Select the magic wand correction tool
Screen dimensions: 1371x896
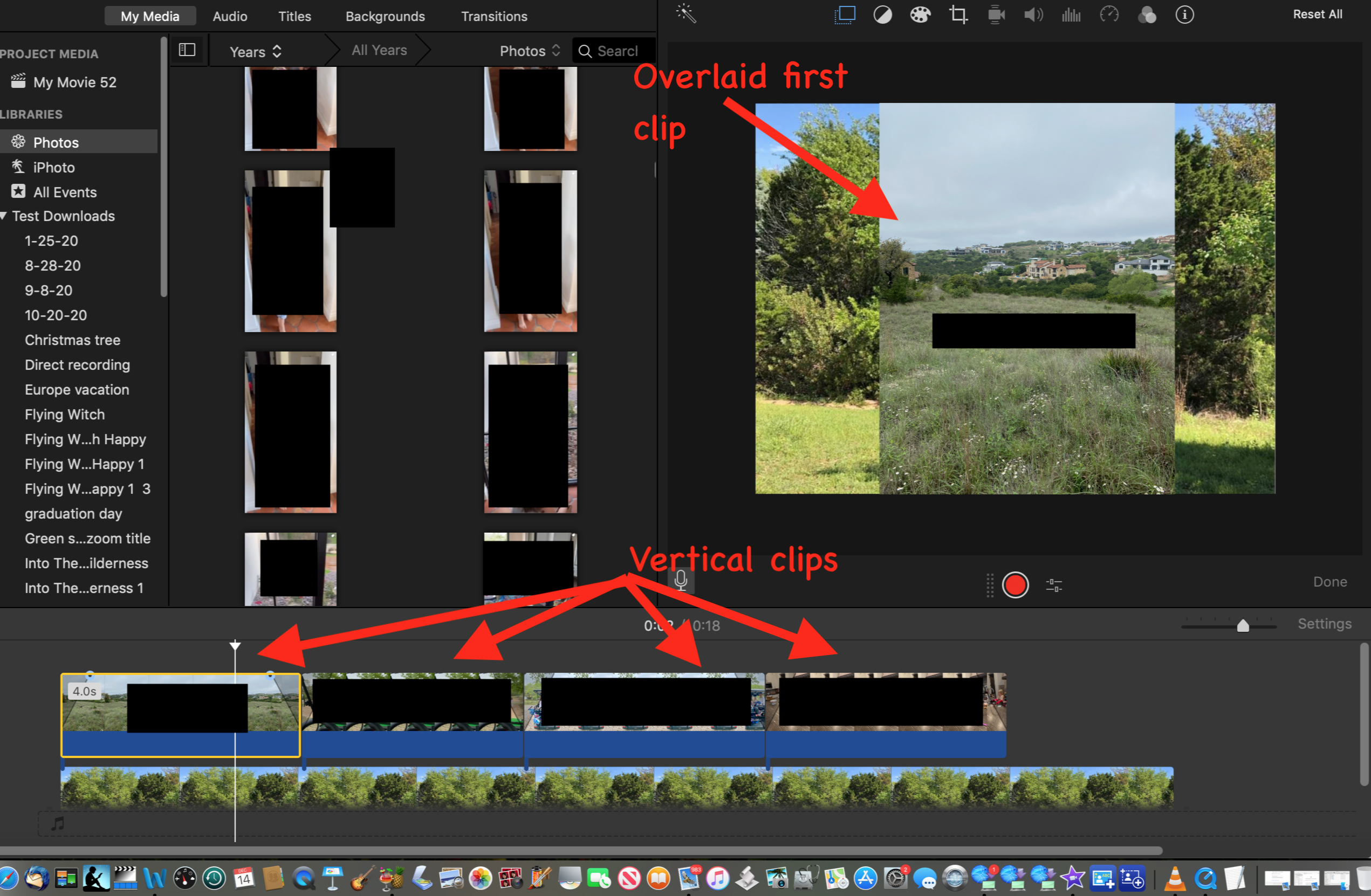click(x=685, y=14)
